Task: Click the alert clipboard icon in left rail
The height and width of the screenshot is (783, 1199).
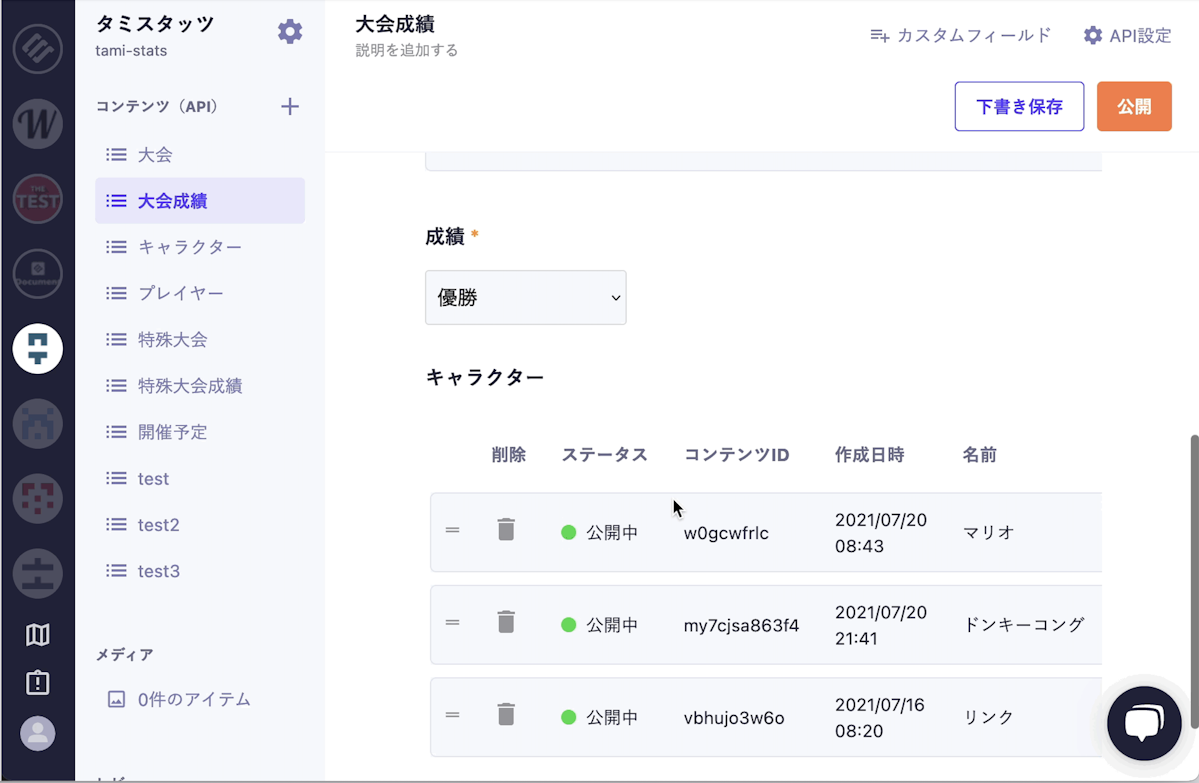Action: click(x=38, y=683)
